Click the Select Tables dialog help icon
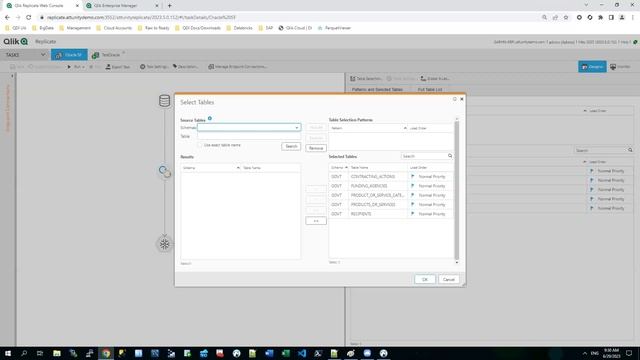The height and width of the screenshot is (360, 640). click(455, 99)
